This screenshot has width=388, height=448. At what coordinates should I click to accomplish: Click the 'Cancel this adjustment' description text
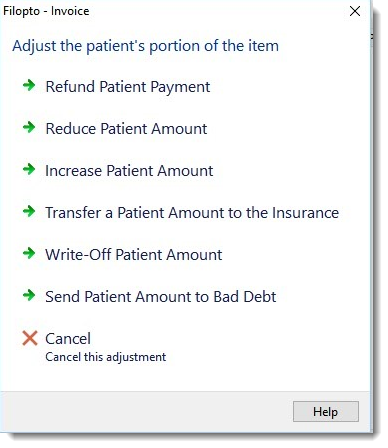tap(106, 357)
